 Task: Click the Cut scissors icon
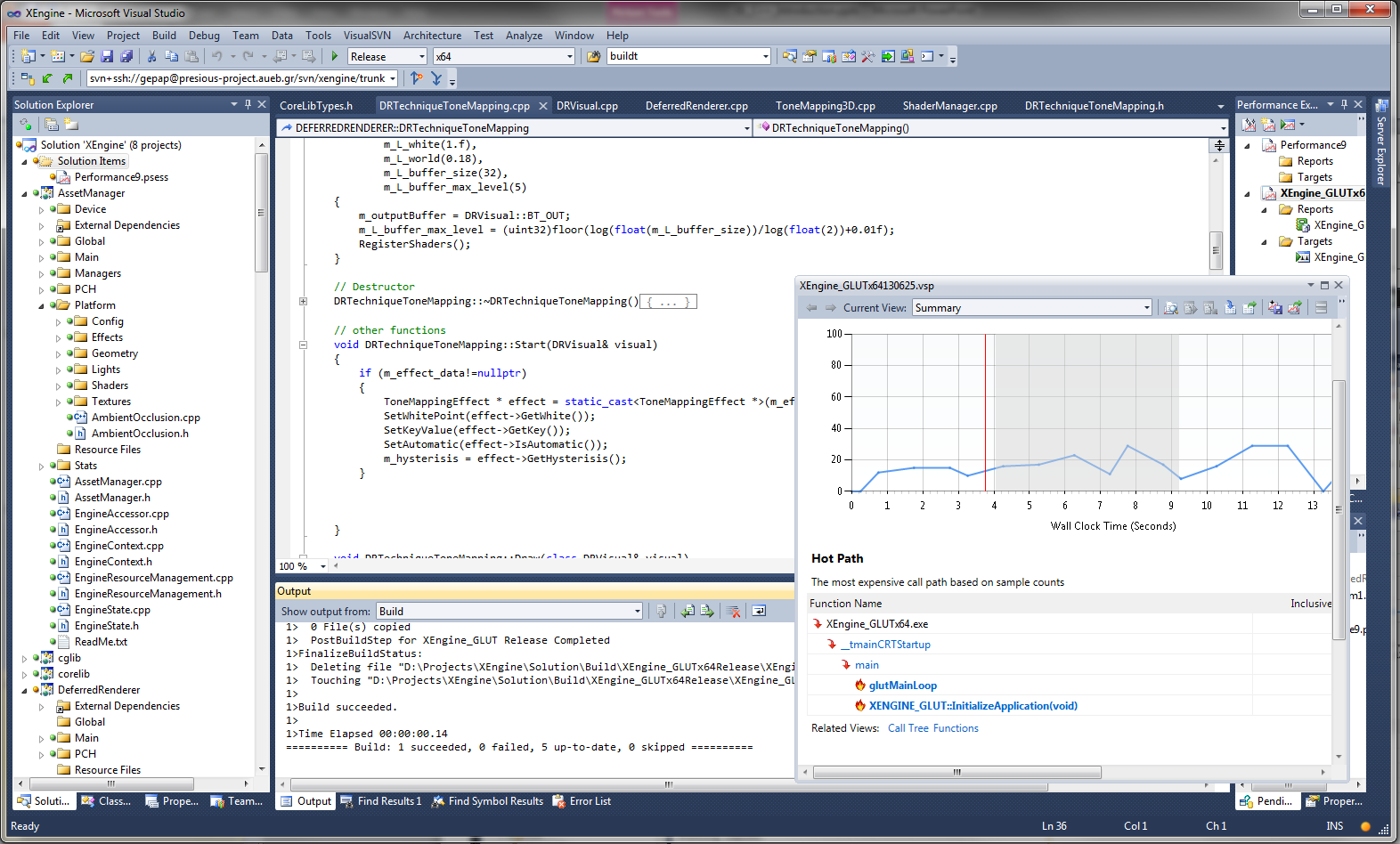[151, 56]
